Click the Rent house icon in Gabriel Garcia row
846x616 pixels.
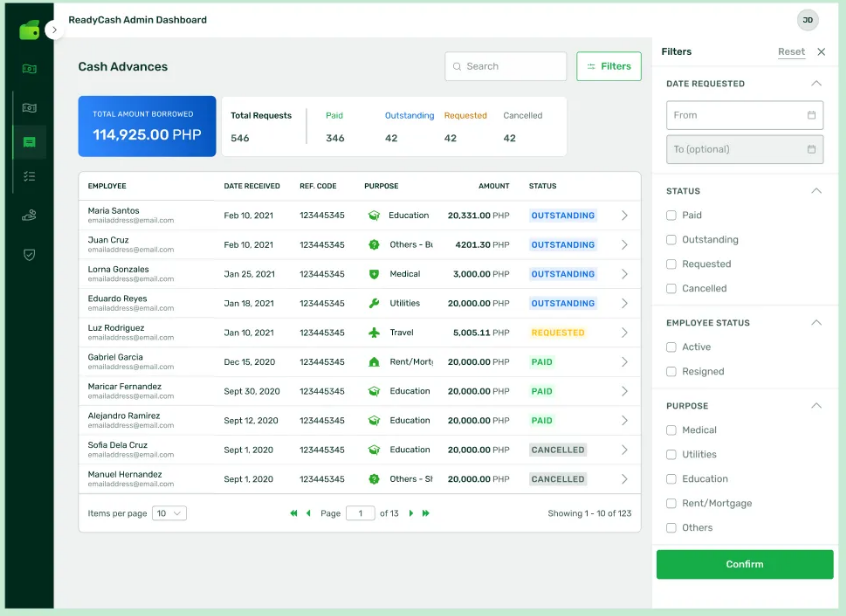point(374,362)
